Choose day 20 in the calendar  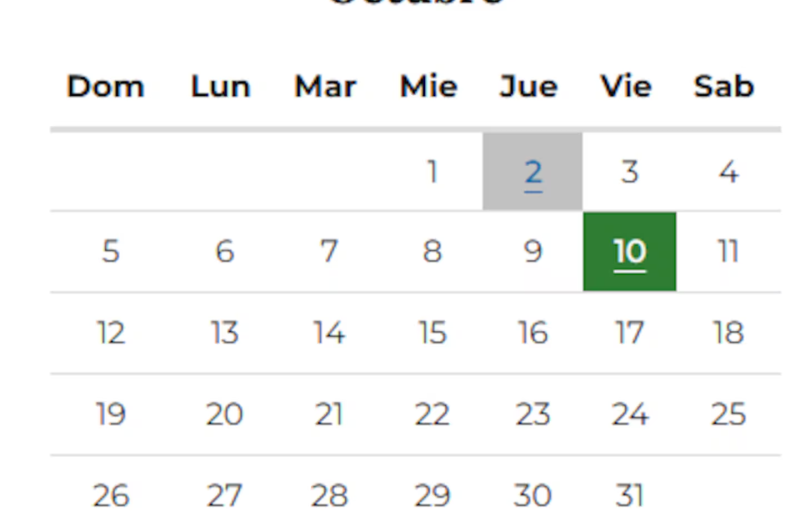pyautogui.click(x=224, y=414)
